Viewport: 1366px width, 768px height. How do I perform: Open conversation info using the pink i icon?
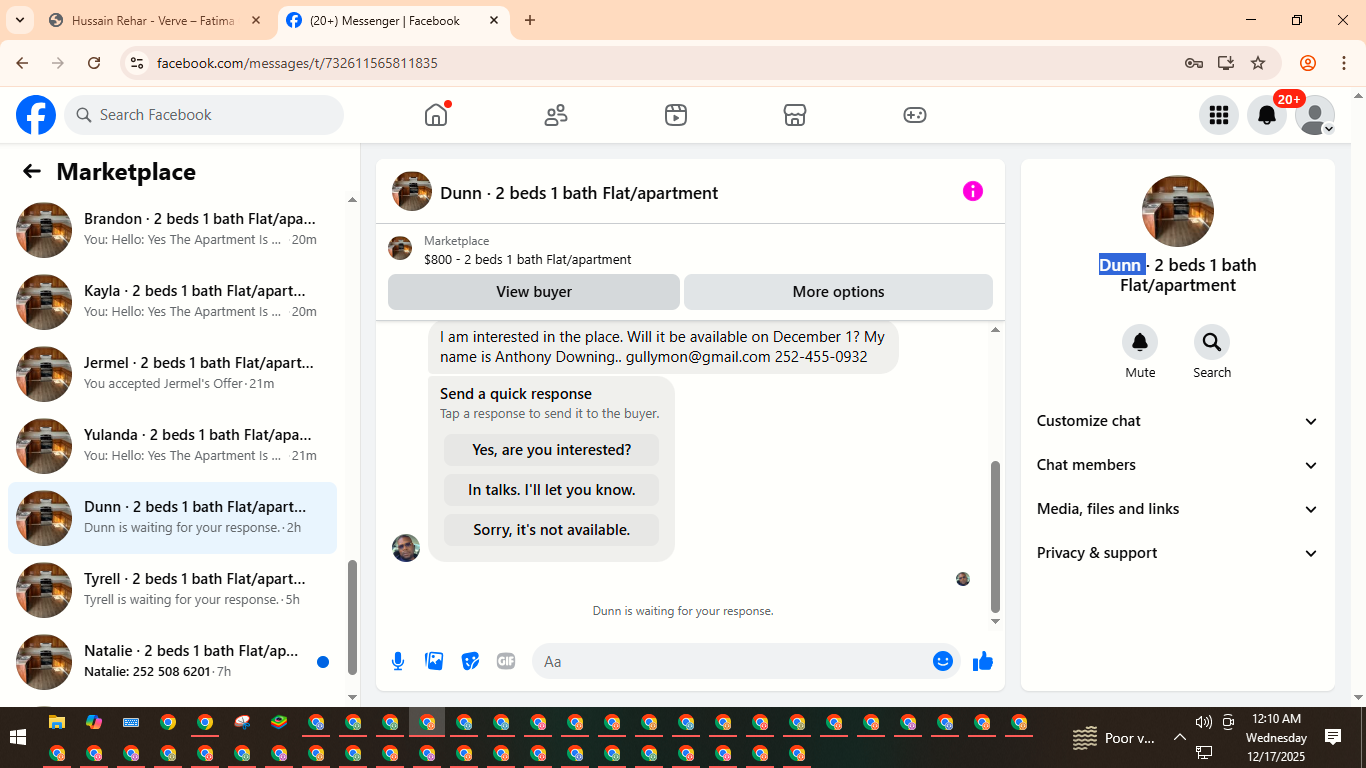[x=973, y=191]
